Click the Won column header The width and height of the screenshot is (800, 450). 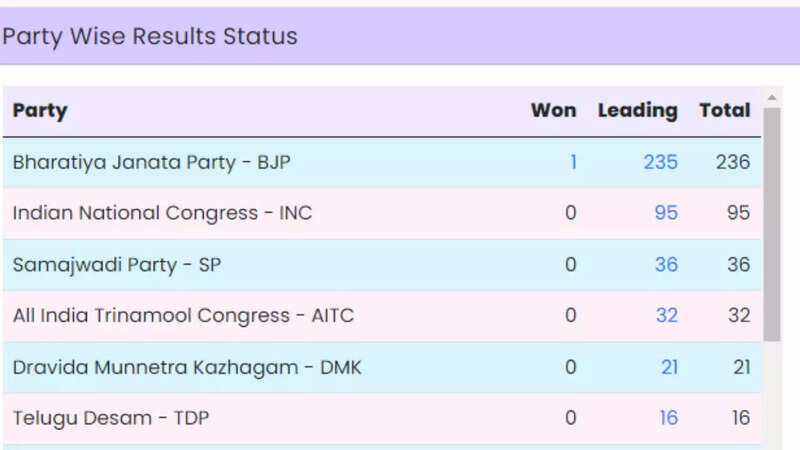tap(553, 111)
